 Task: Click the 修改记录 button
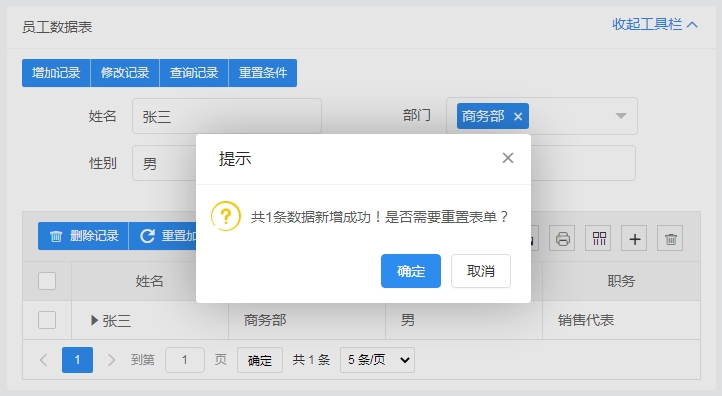[x=125, y=73]
